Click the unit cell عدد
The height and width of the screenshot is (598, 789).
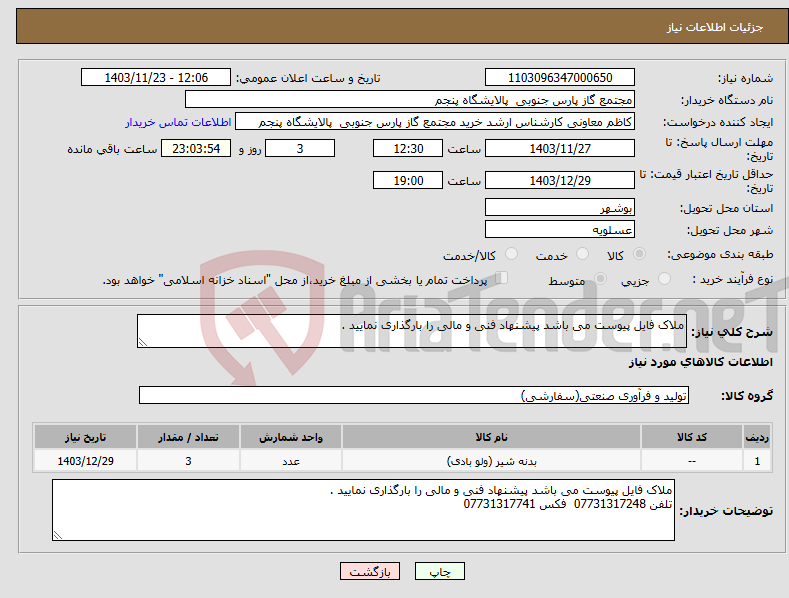point(291,461)
